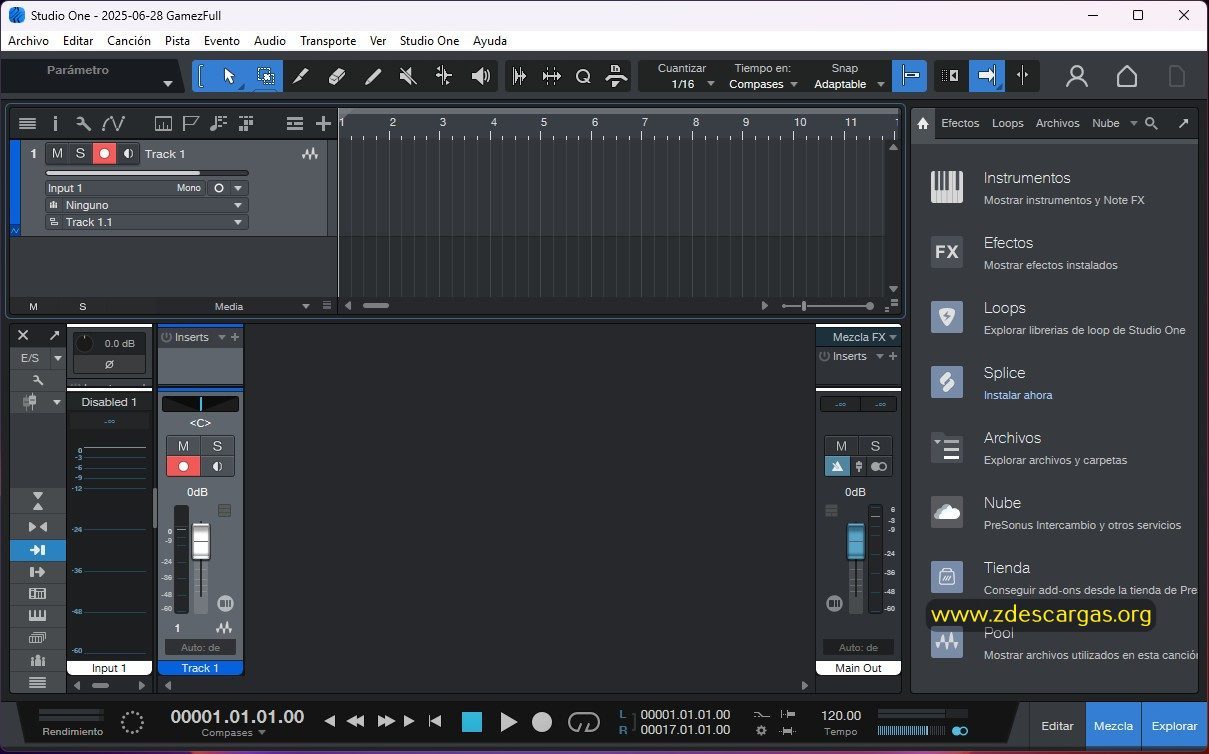
Task: Open the Splice entry icon
Action: pyautogui.click(x=946, y=382)
